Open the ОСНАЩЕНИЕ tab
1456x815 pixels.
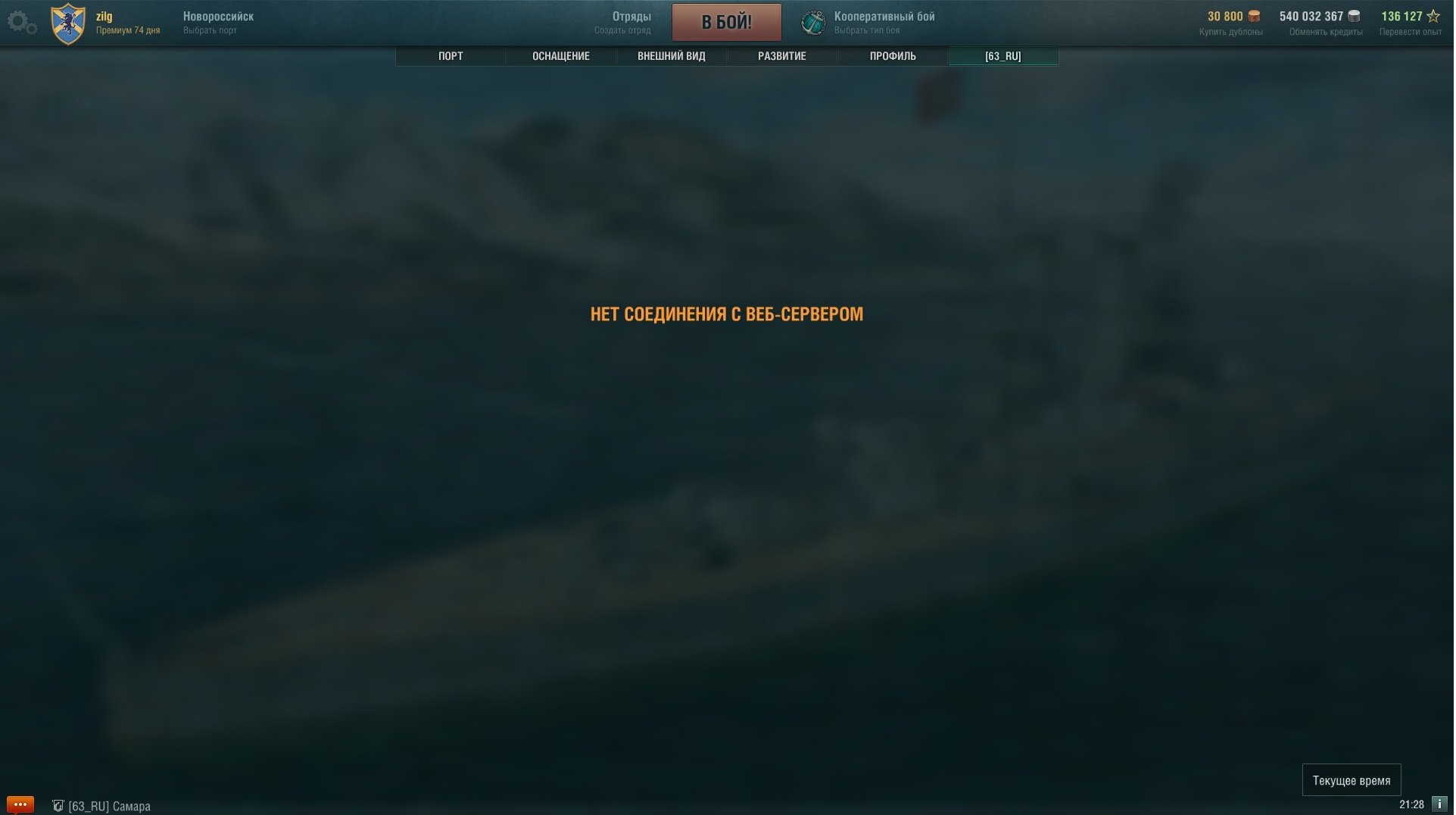click(561, 56)
